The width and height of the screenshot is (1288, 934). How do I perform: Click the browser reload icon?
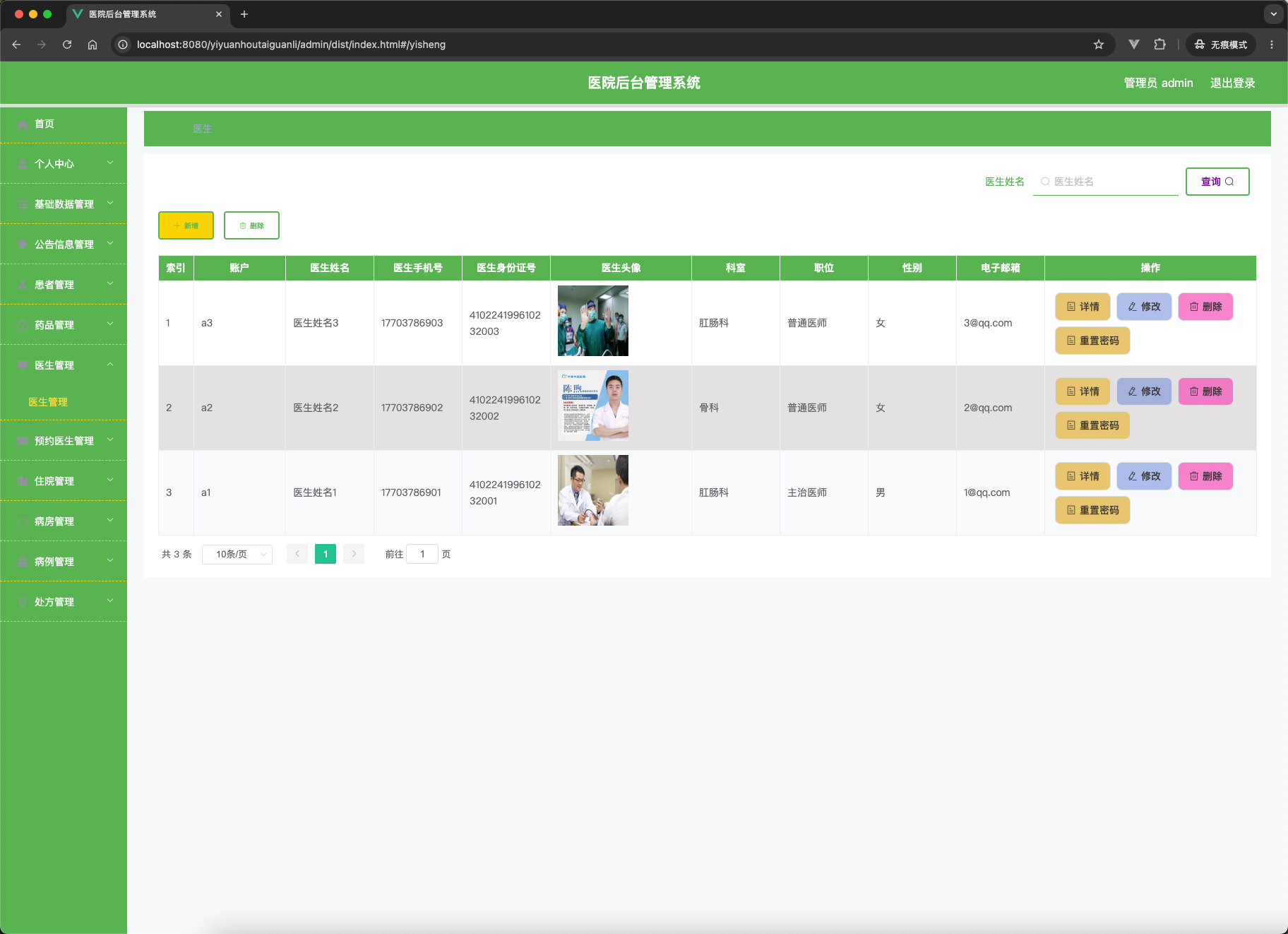67,45
